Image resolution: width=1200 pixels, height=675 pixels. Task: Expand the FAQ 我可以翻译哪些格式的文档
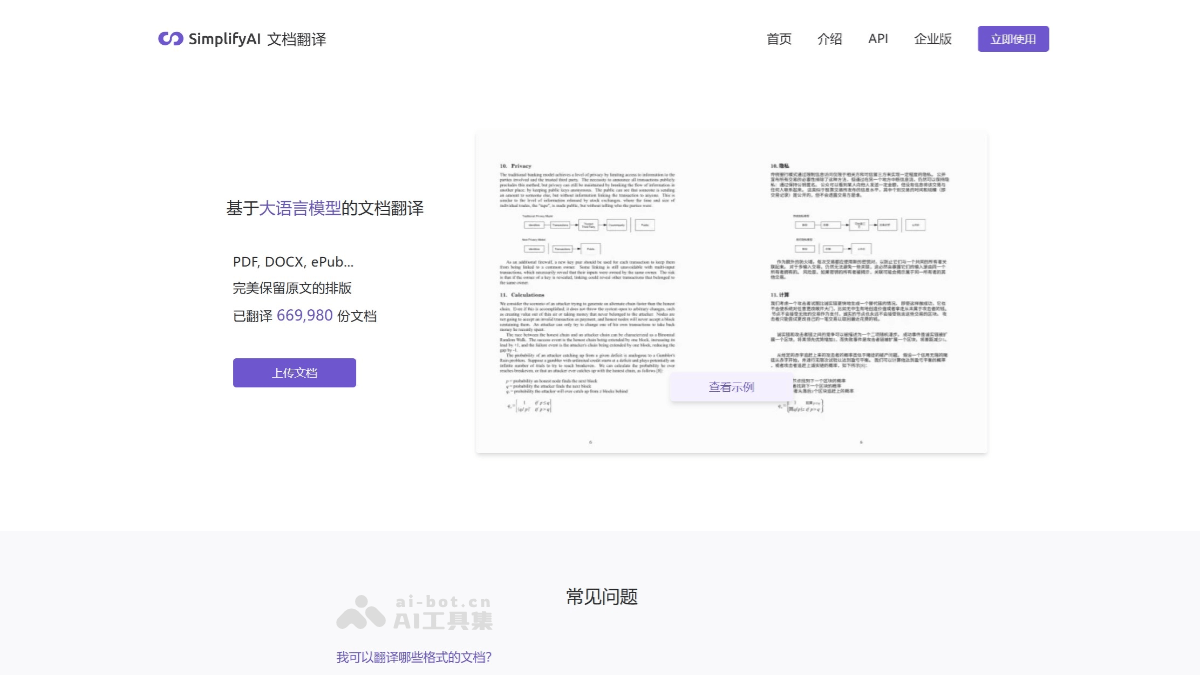coord(413,657)
